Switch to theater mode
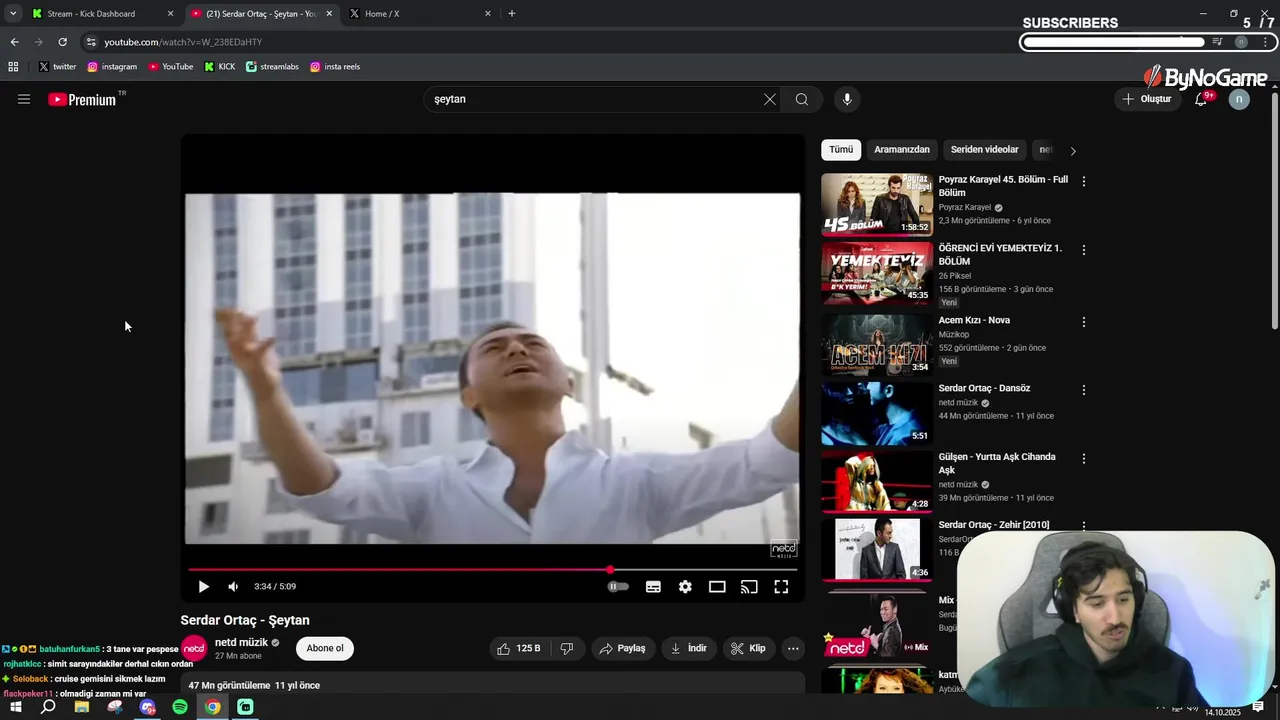 tap(717, 587)
